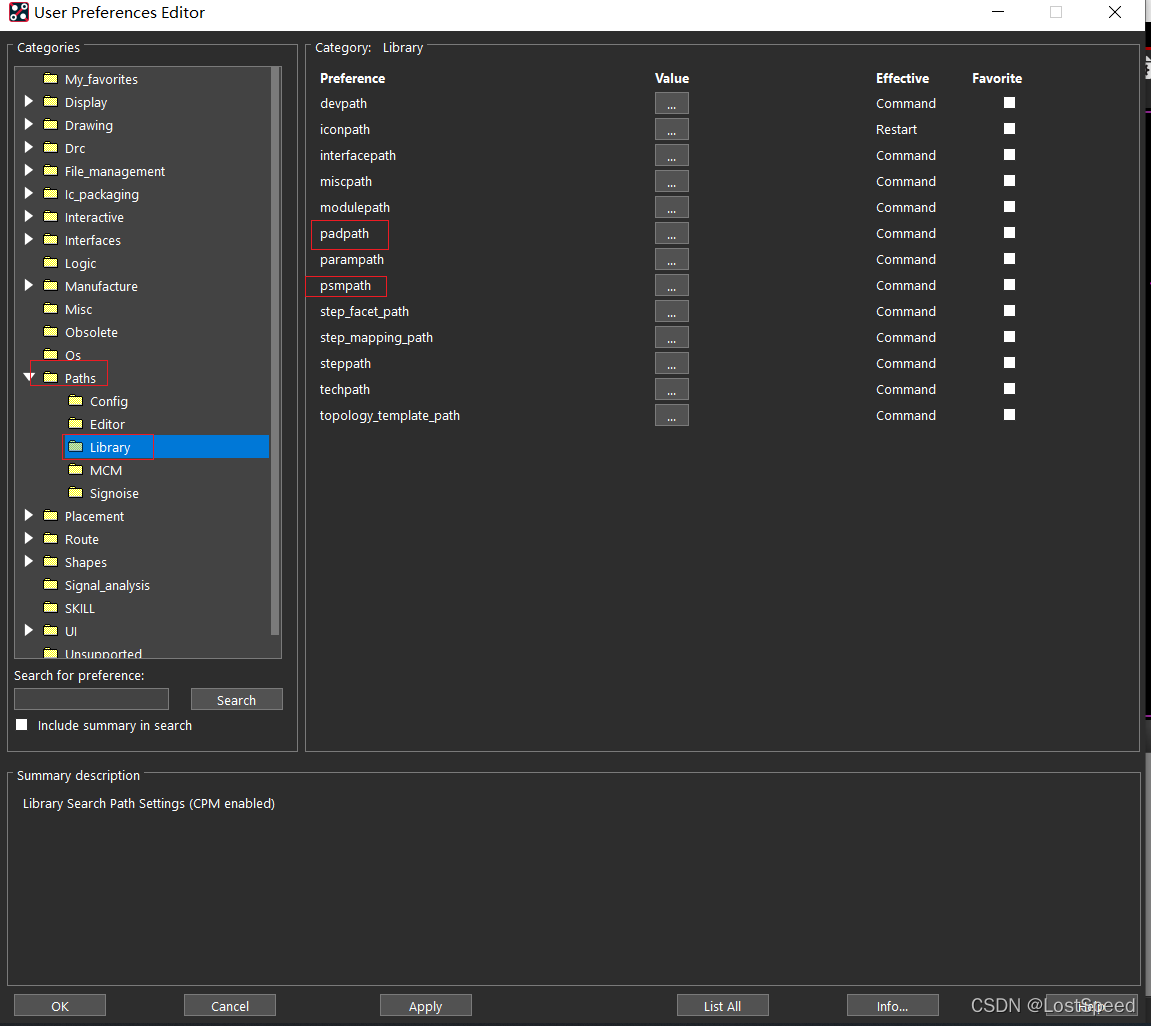Click the My_favorites folder icon

(50, 79)
